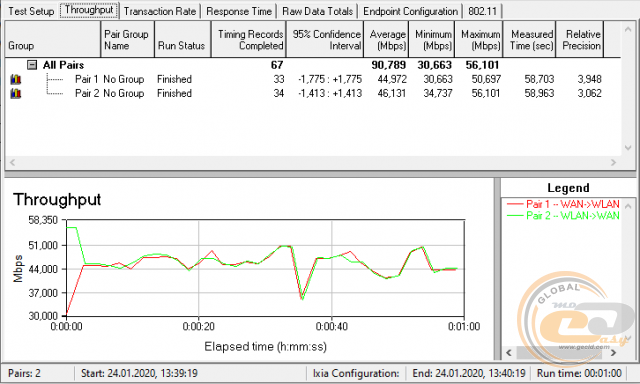Click the Start time status bar entry
Screen dimensions: 640x384
139,373
